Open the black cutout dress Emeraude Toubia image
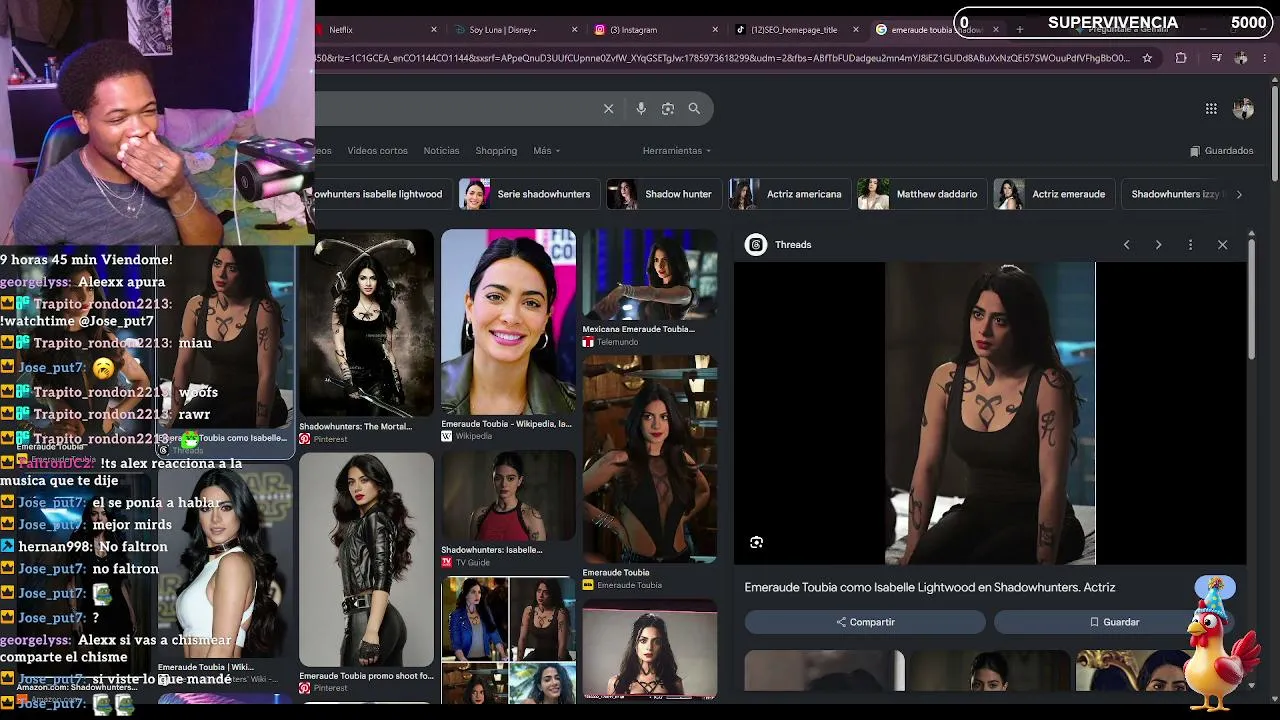Image resolution: width=1280 pixels, height=720 pixels. (650, 460)
